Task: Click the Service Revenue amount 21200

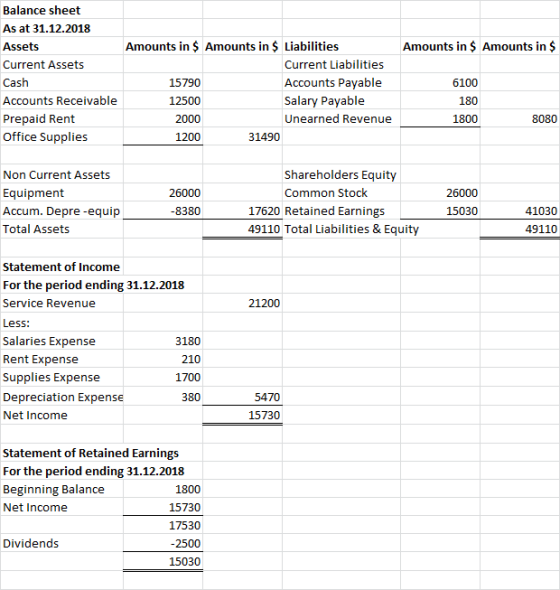Action: (x=264, y=303)
